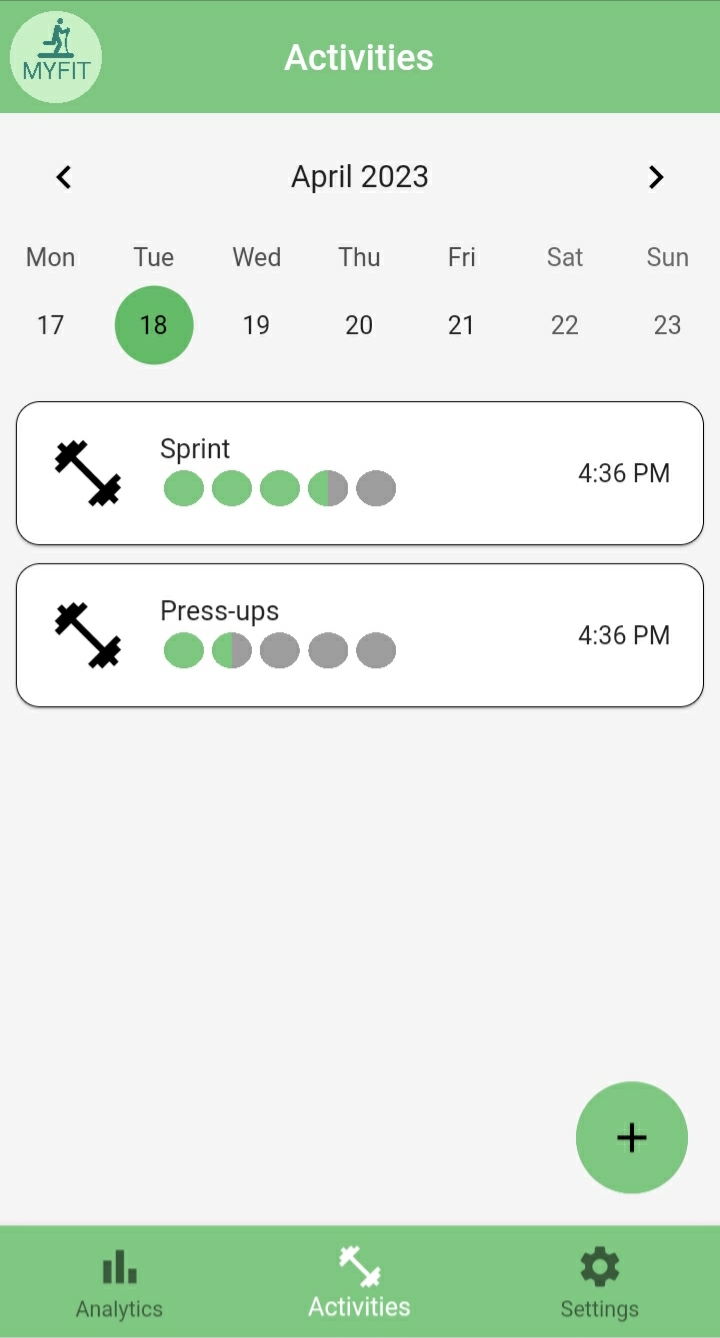Screen dimensions: 720x1338
Task: Click the half-filled fourth Sprint progress dot
Action: pyautogui.click(x=328, y=489)
